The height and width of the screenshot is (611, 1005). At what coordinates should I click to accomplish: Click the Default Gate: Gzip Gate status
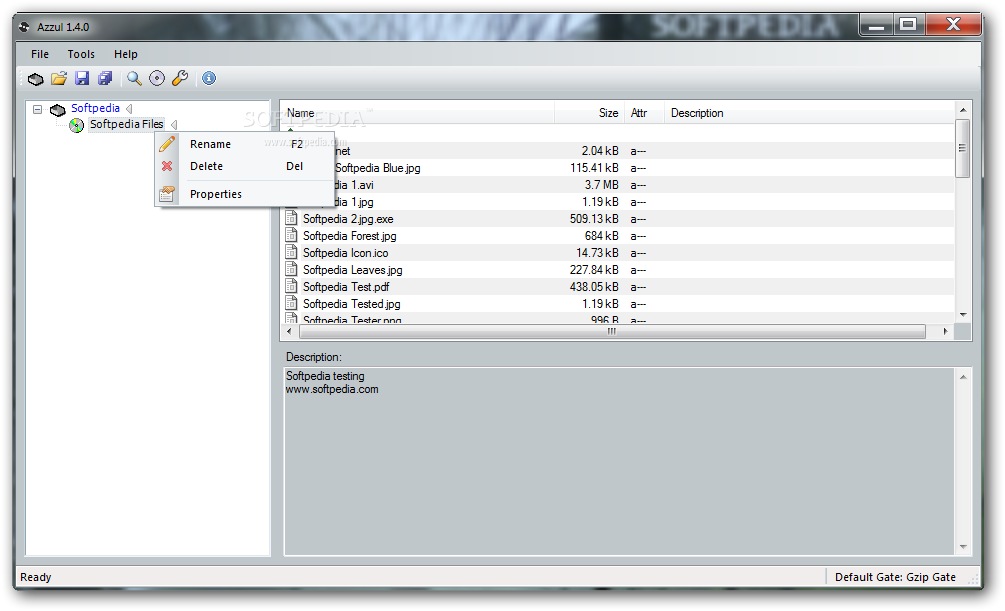pyautogui.click(x=895, y=577)
